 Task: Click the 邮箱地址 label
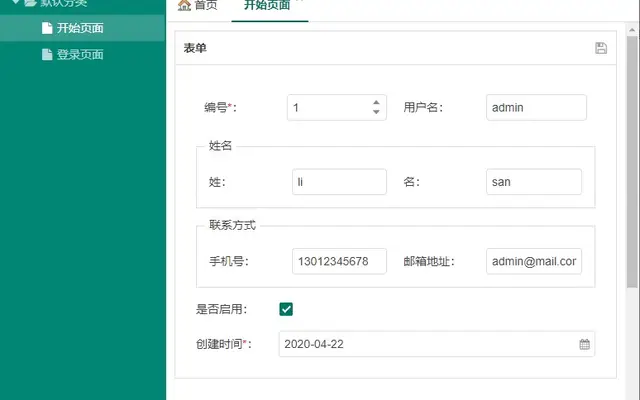pos(429,261)
